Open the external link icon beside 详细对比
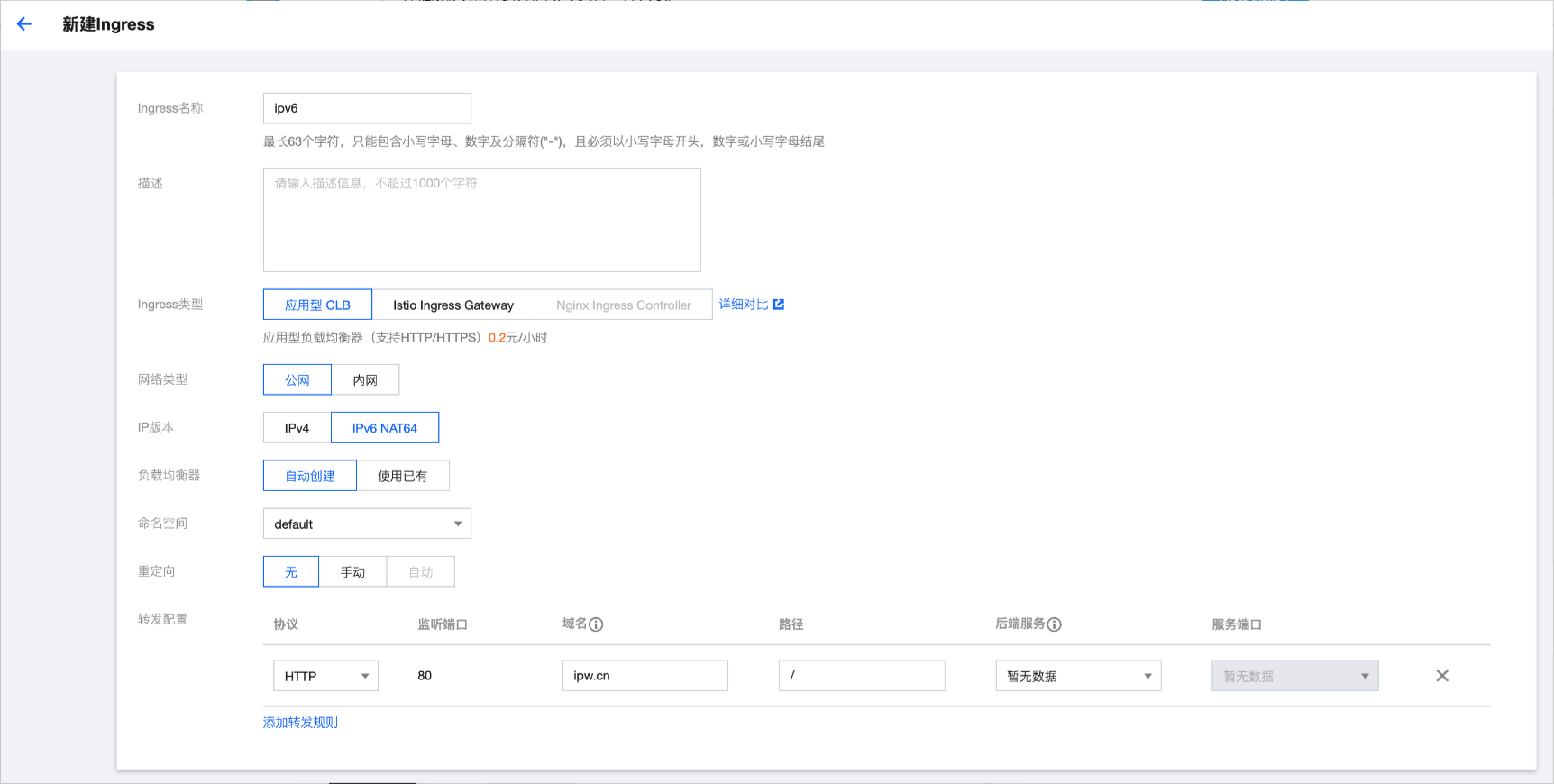1554x784 pixels. tap(779, 305)
